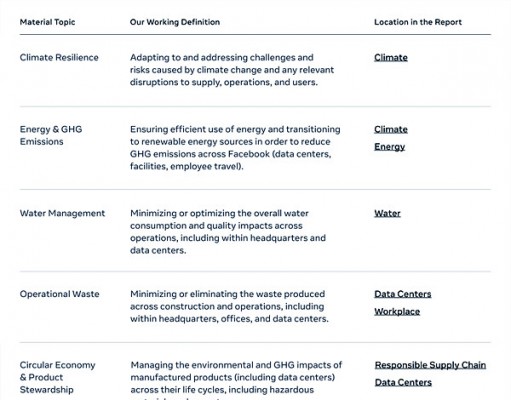Click the Water Management definition paragraph
511x400 pixels.
(228, 232)
